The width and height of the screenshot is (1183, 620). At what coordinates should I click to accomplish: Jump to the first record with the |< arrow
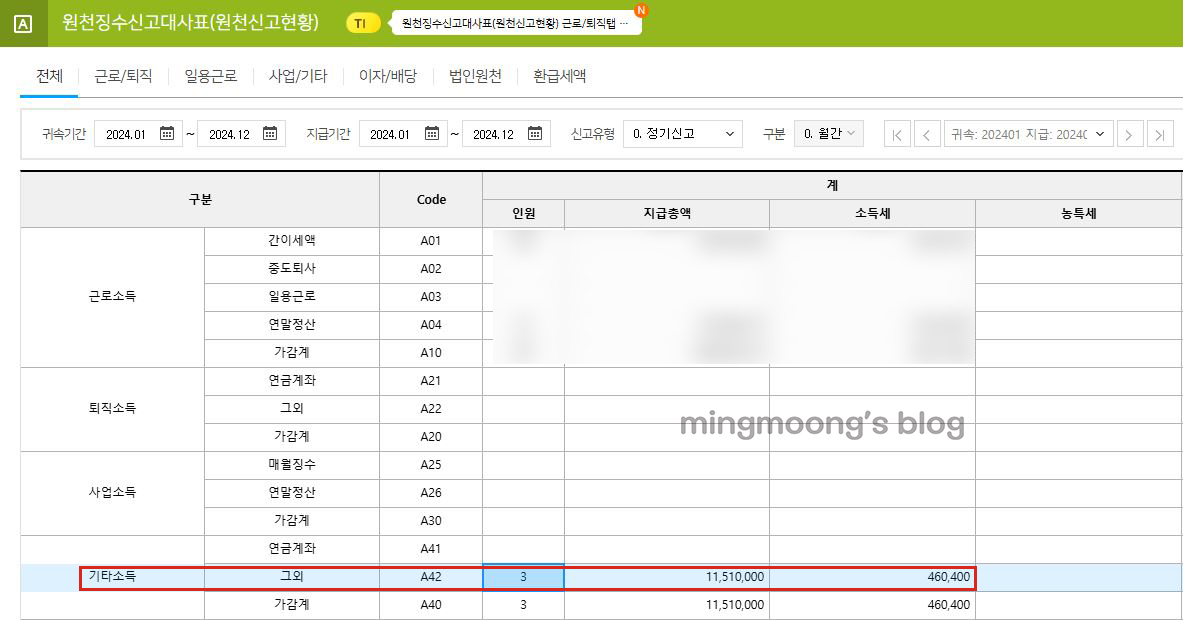pyautogui.click(x=897, y=133)
